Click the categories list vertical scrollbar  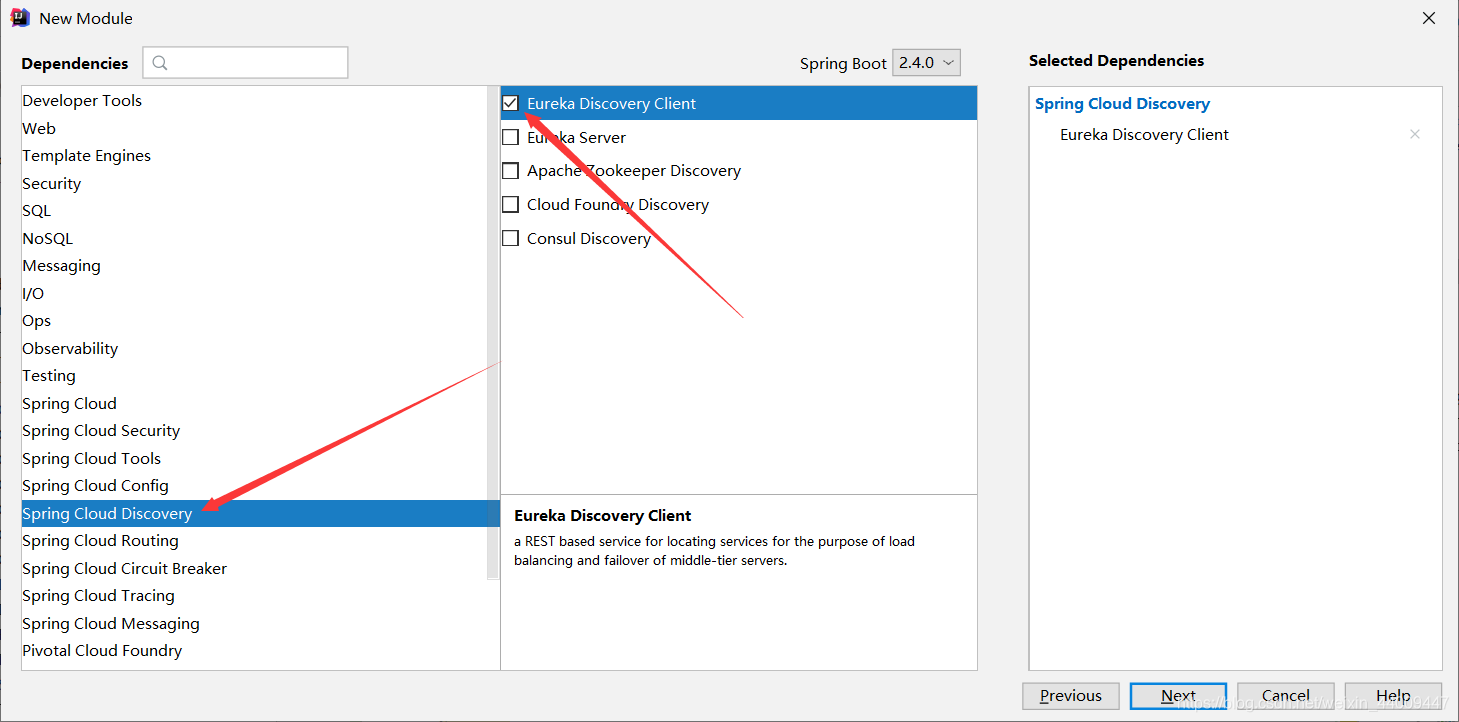493,333
